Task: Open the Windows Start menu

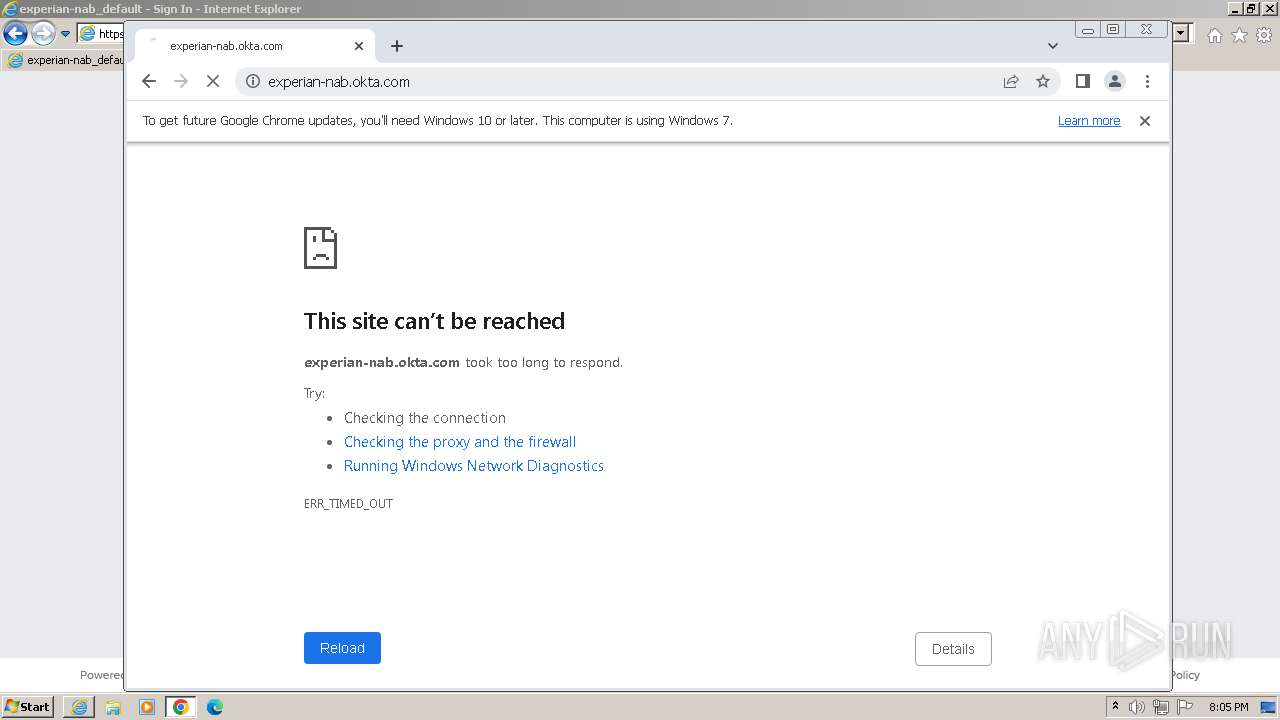Action: [28, 707]
